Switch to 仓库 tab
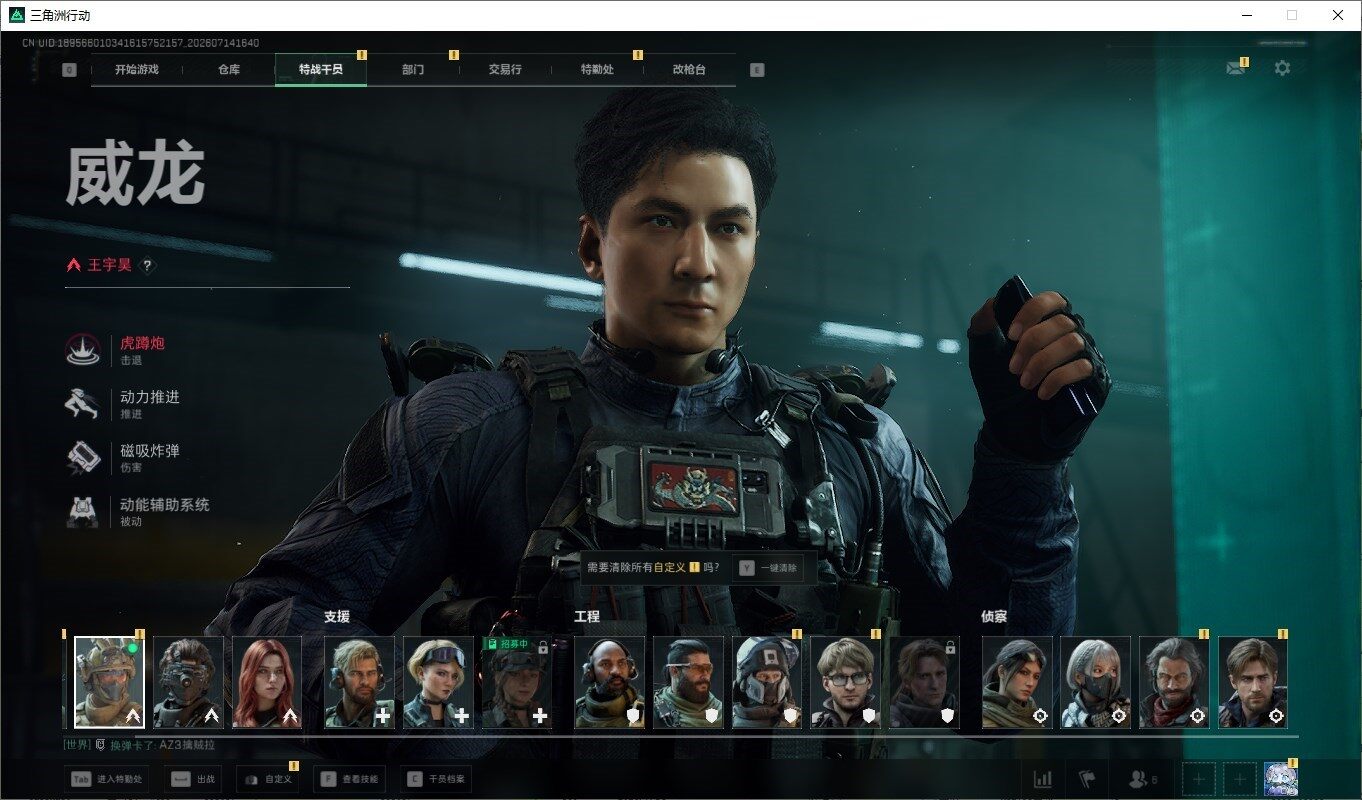Viewport: 1362px width, 800px height. point(229,70)
